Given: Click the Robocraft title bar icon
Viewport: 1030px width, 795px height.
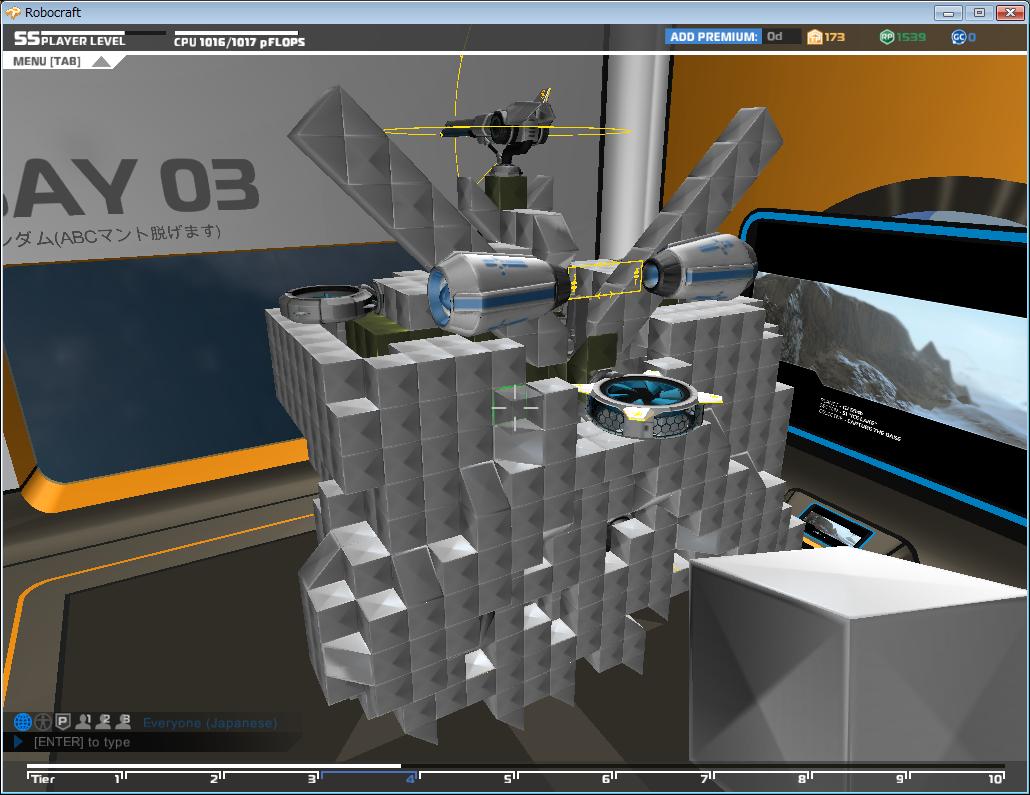Looking at the screenshot, I should coord(13,12).
